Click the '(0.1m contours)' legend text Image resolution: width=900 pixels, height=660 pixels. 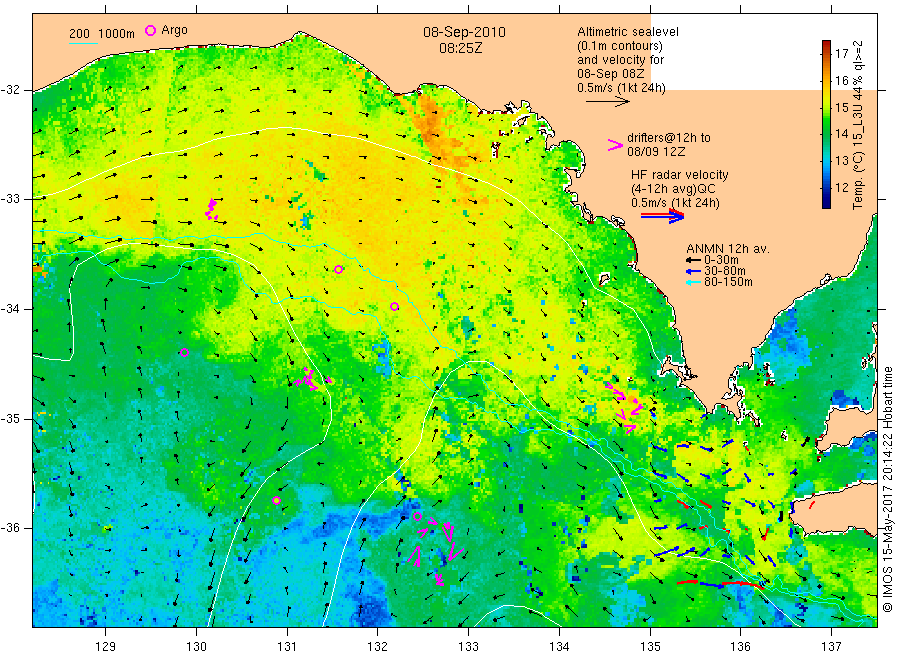coord(620,46)
